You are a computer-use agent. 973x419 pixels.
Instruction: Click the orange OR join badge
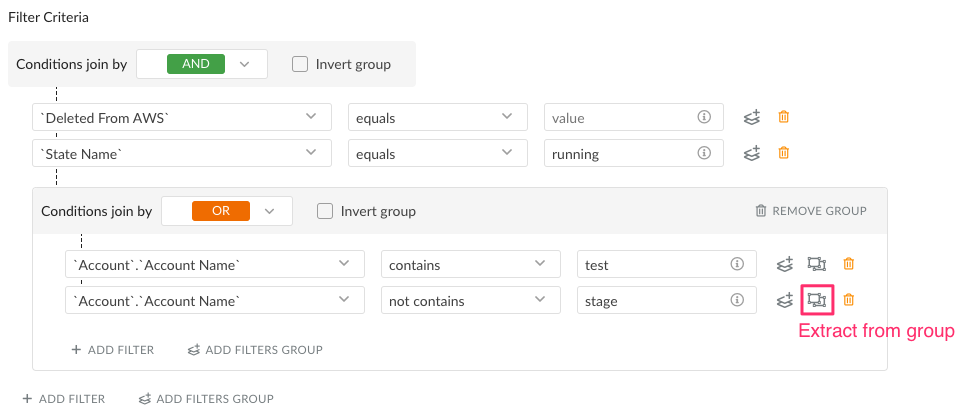point(221,211)
